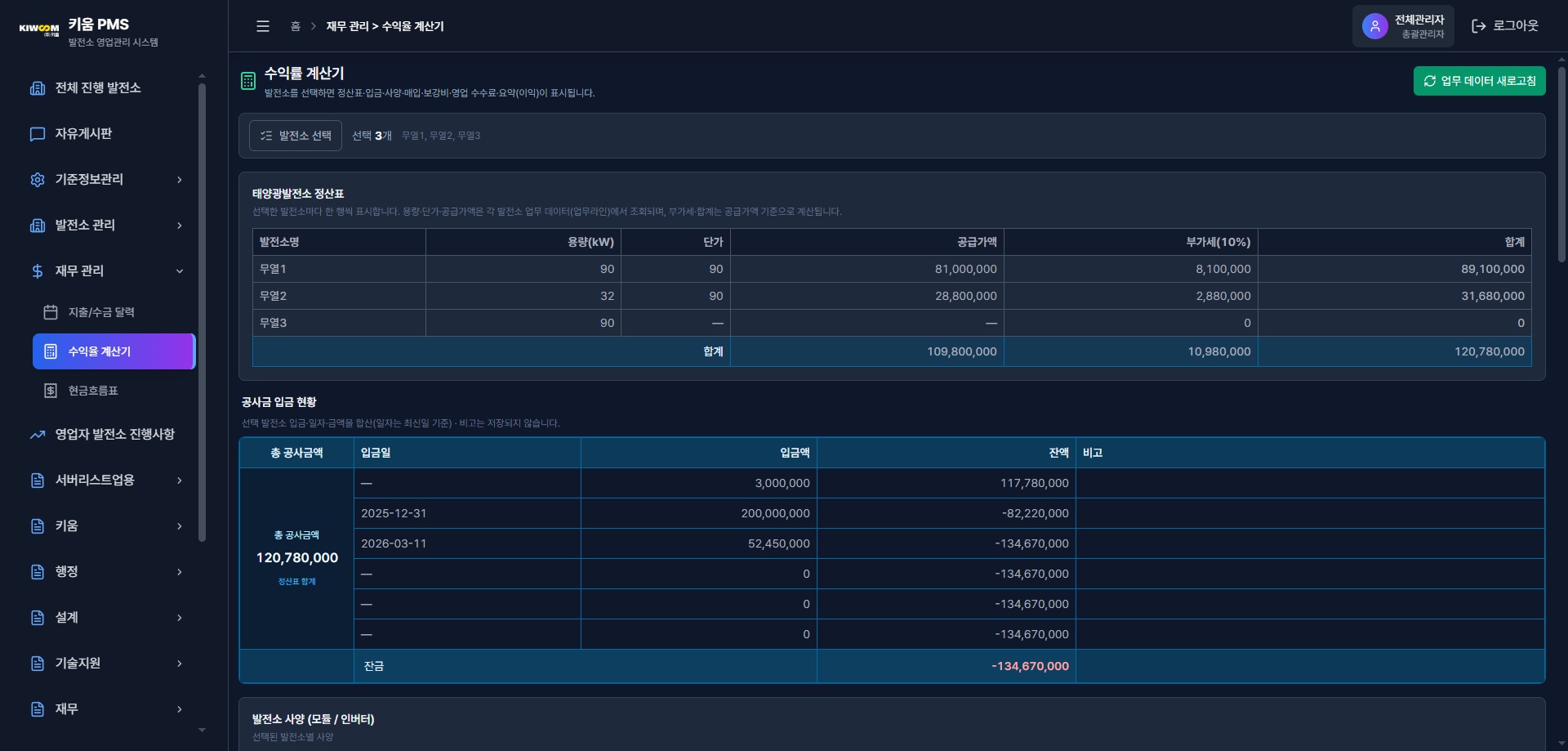Image resolution: width=1568 pixels, height=751 pixels.
Task: Click the 비고 cell for 2026-03-11 row
Action: tap(1310, 543)
